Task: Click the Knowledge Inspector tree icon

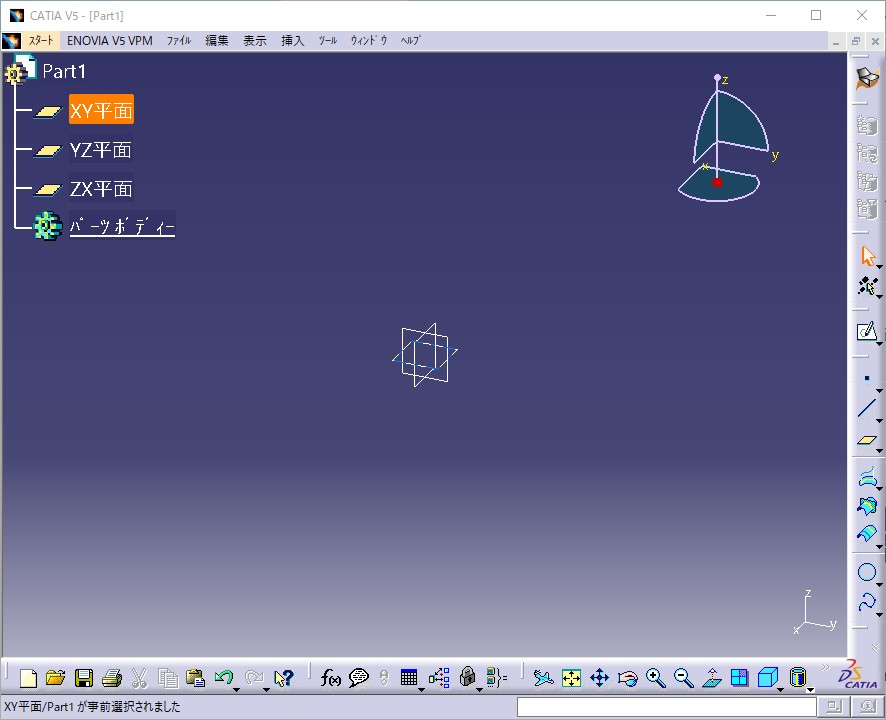Action: click(439, 678)
